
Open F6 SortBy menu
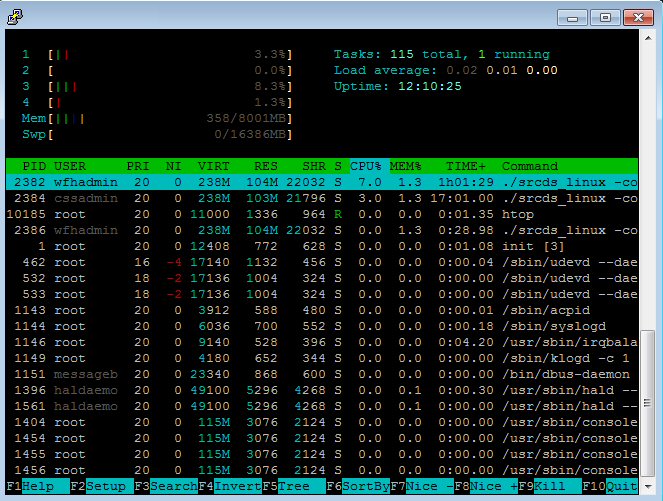(x=358, y=486)
